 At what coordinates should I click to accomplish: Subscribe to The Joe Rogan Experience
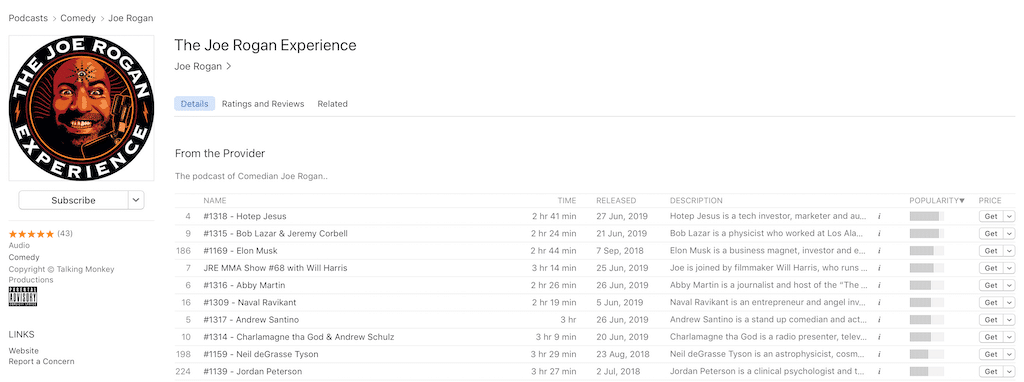click(73, 200)
